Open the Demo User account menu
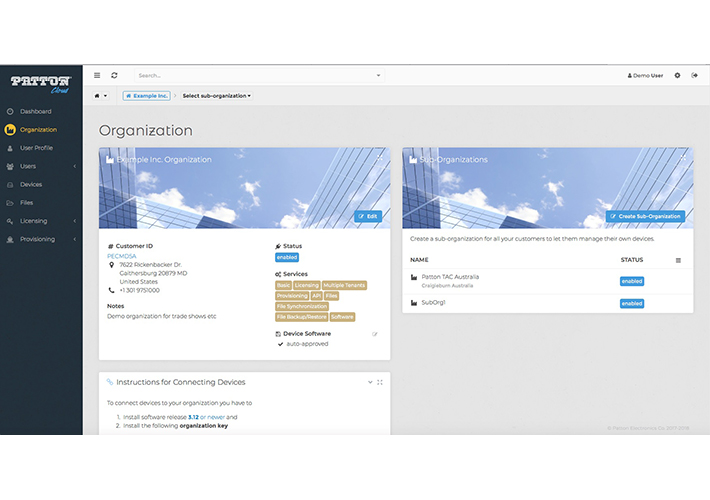Image resolution: width=710 pixels, height=500 pixels. [x=645, y=76]
